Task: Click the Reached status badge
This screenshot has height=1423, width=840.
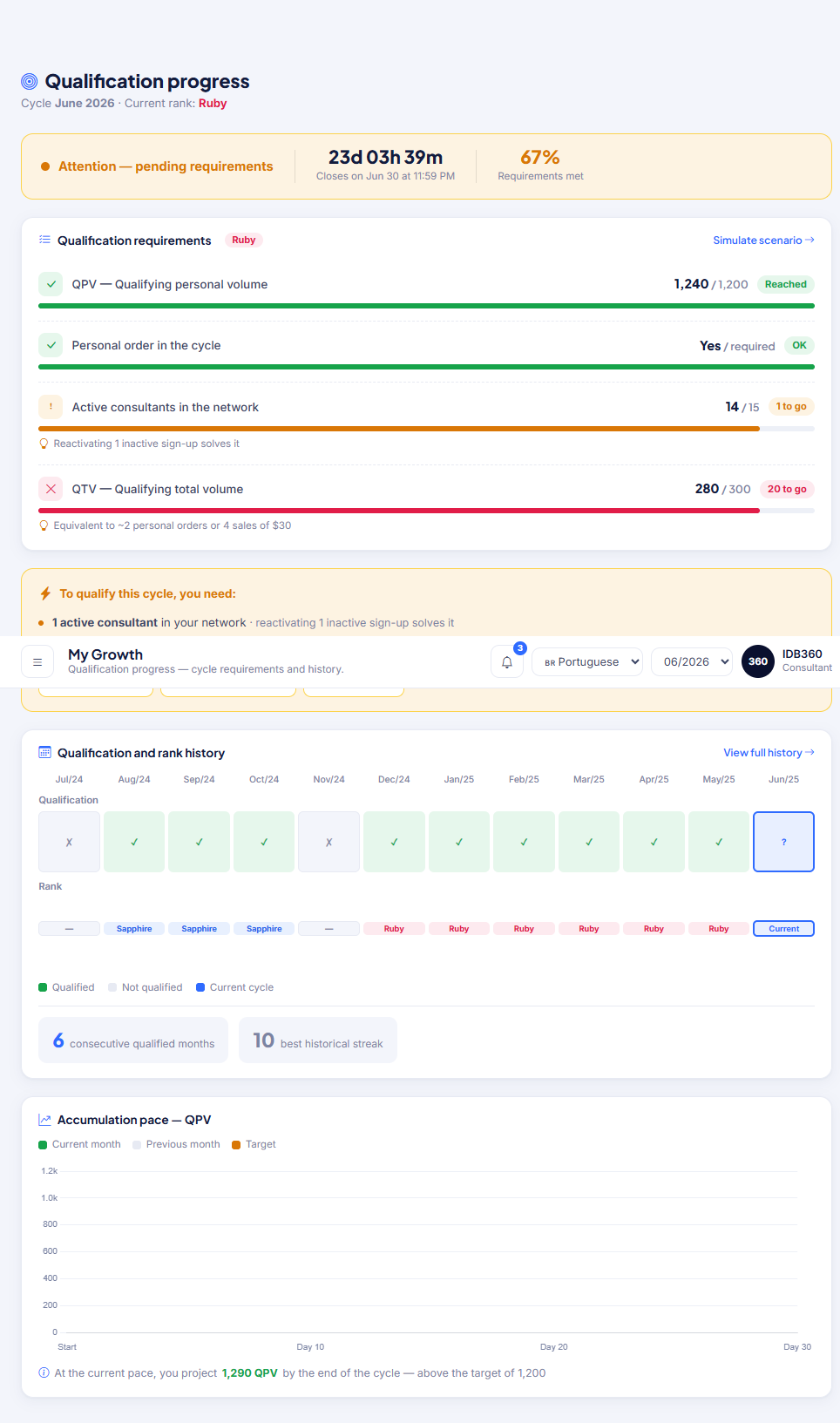Action: point(785,284)
